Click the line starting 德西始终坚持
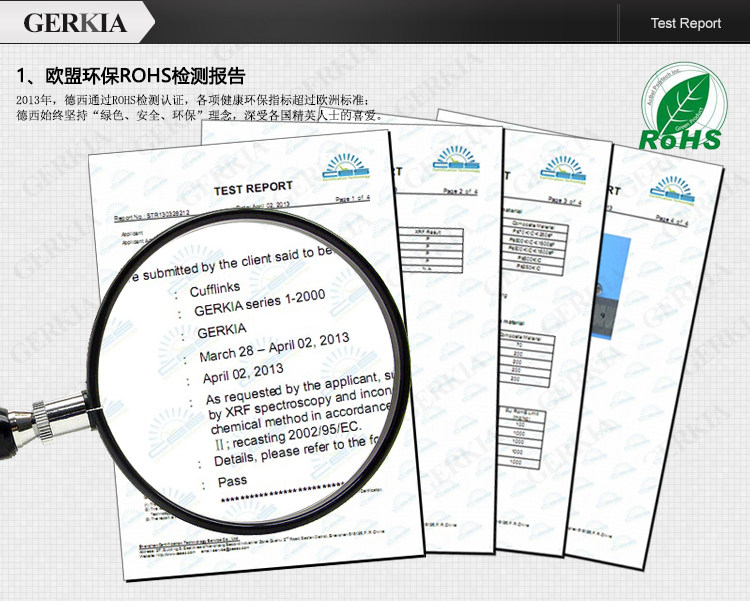The width and height of the screenshot is (750, 601). coord(199,115)
